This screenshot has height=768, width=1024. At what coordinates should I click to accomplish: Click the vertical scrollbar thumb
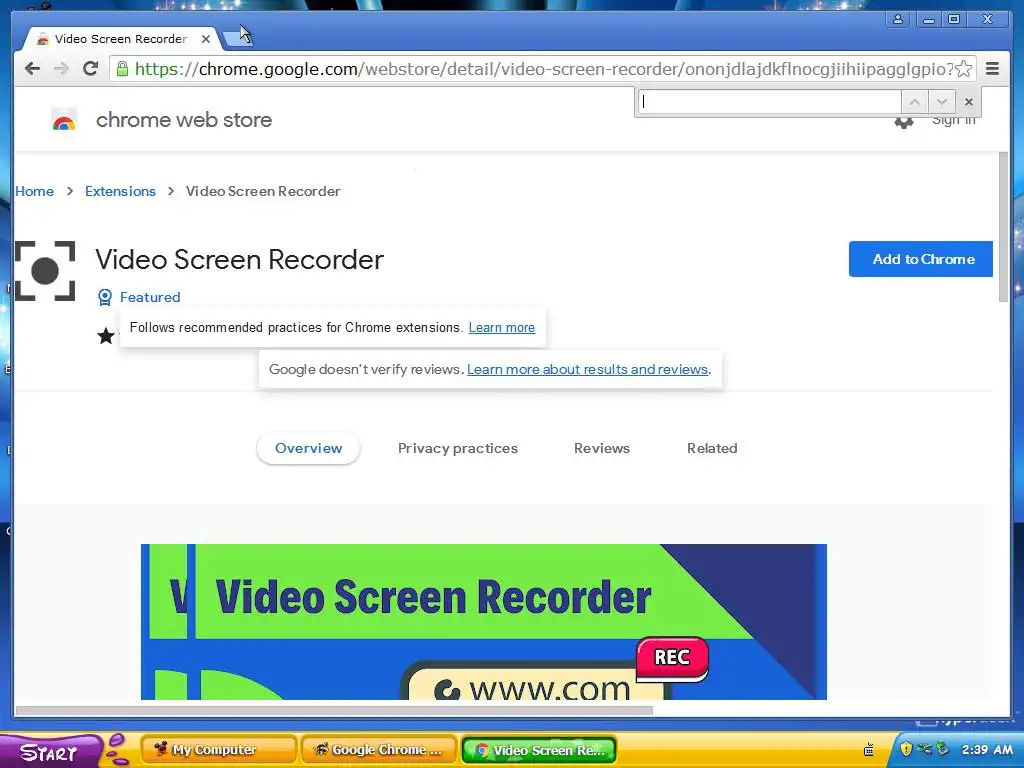[1004, 227]
